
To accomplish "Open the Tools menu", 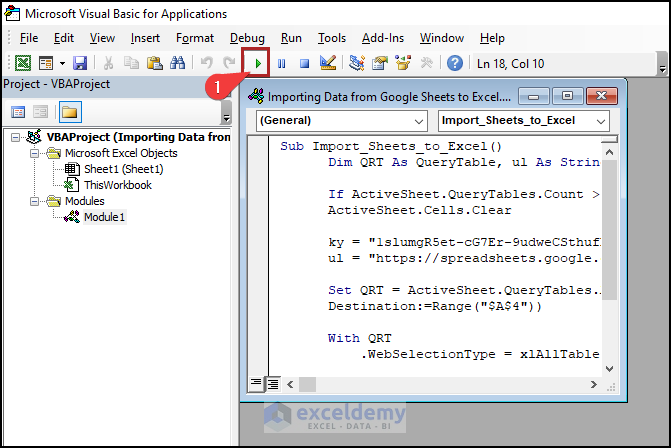I will coord(332,38).
